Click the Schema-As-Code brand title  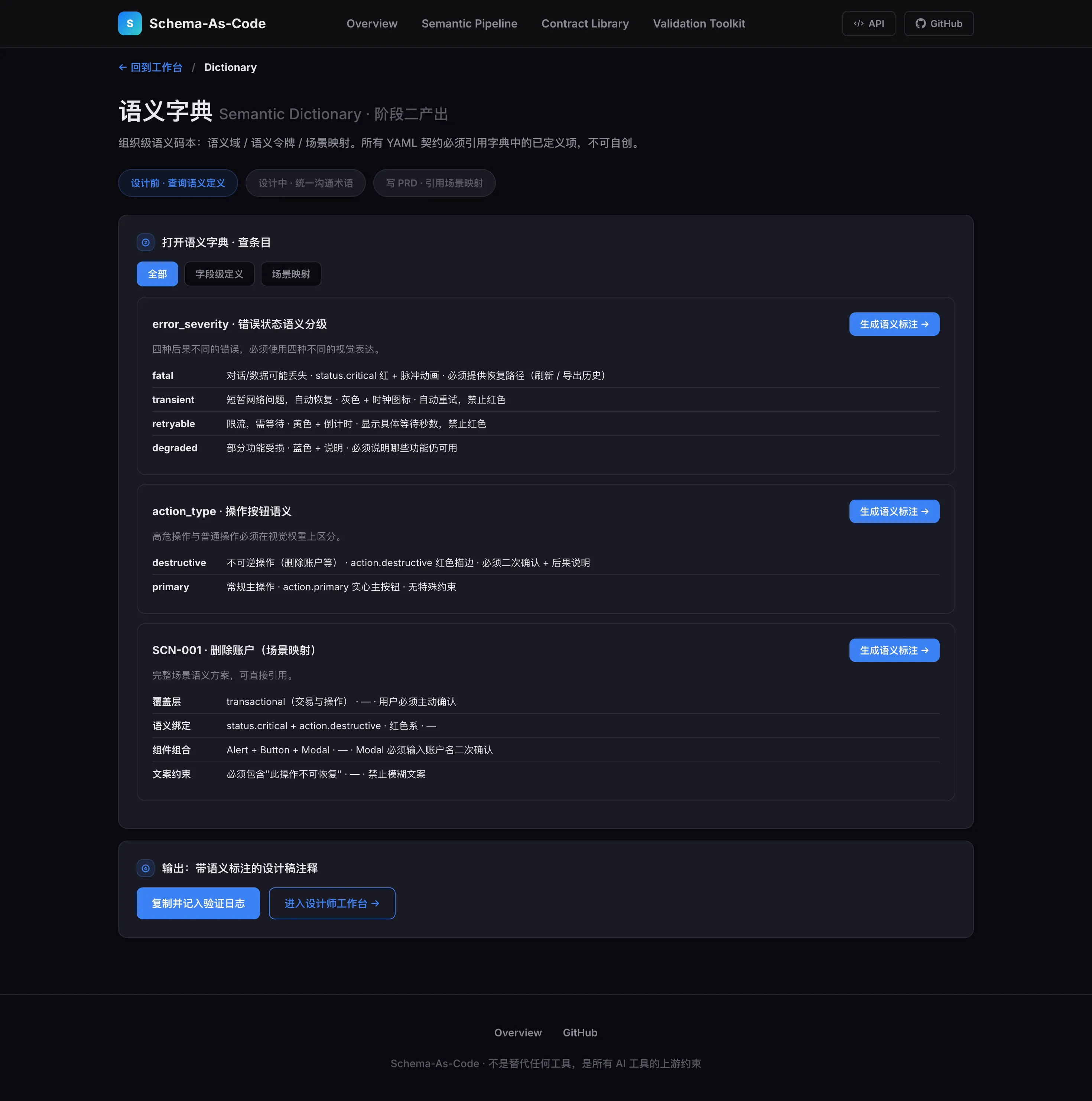(208, 23)
